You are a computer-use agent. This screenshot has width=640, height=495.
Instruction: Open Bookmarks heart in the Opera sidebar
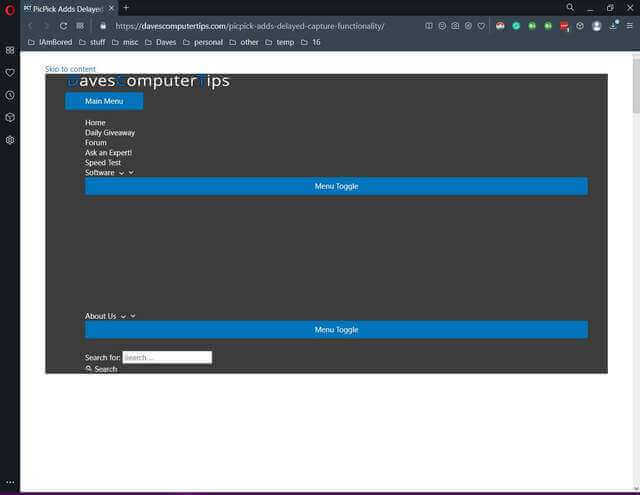pyautogui.click(x=10, y=73)
